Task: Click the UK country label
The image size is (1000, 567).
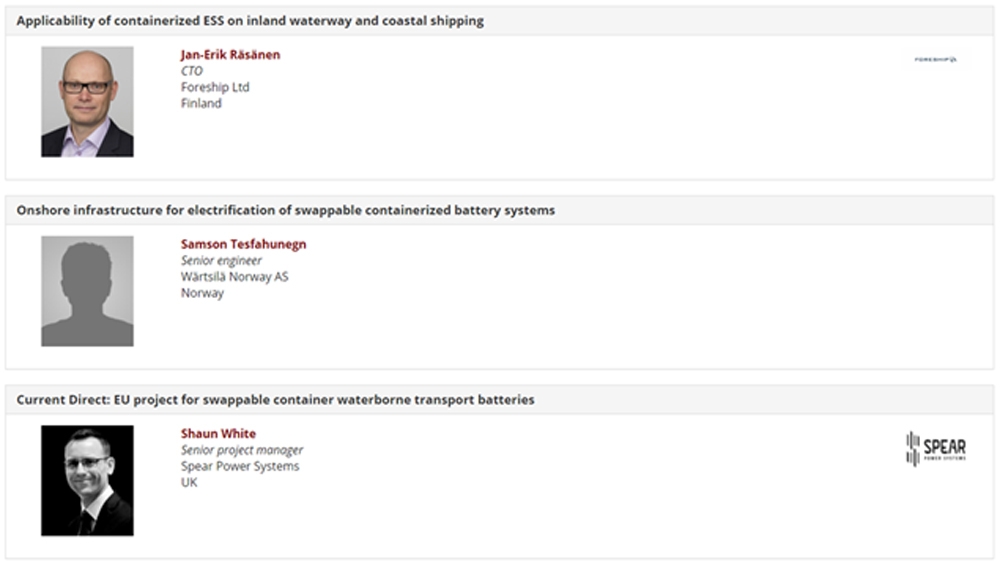Action: coord(189,482)
